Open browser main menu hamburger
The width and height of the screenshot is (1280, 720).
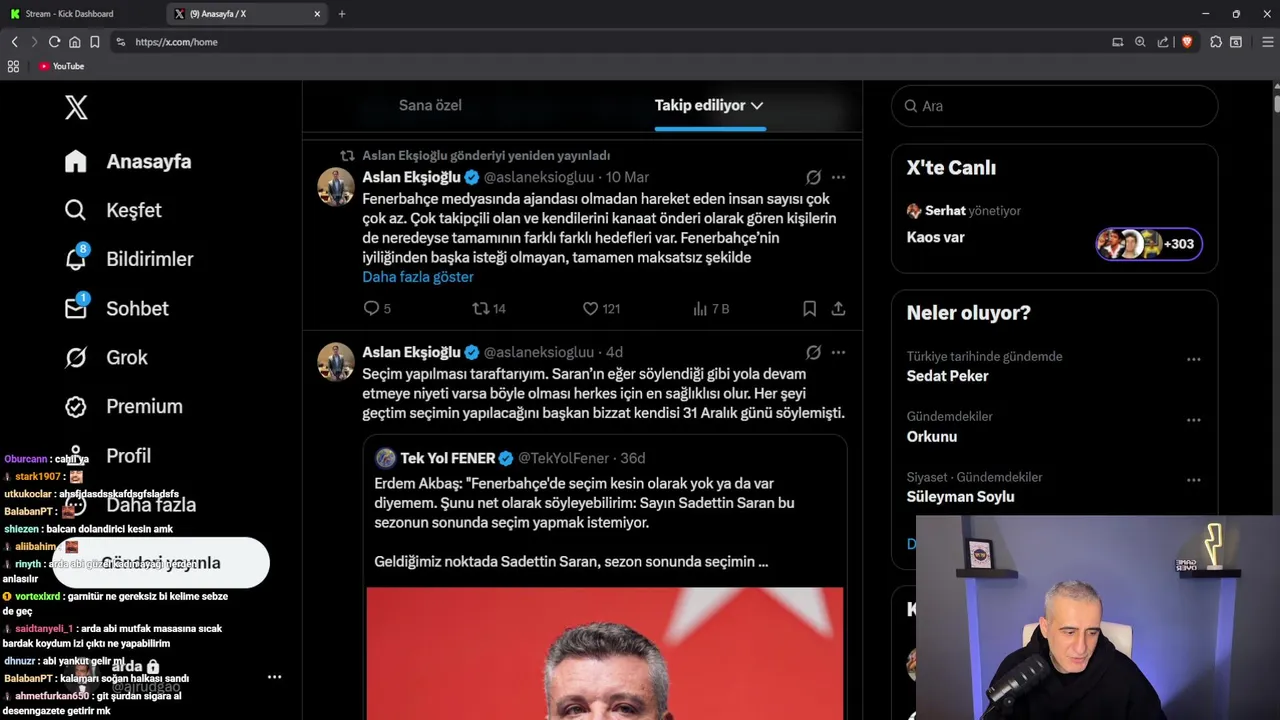click(x=1268, y=42)
